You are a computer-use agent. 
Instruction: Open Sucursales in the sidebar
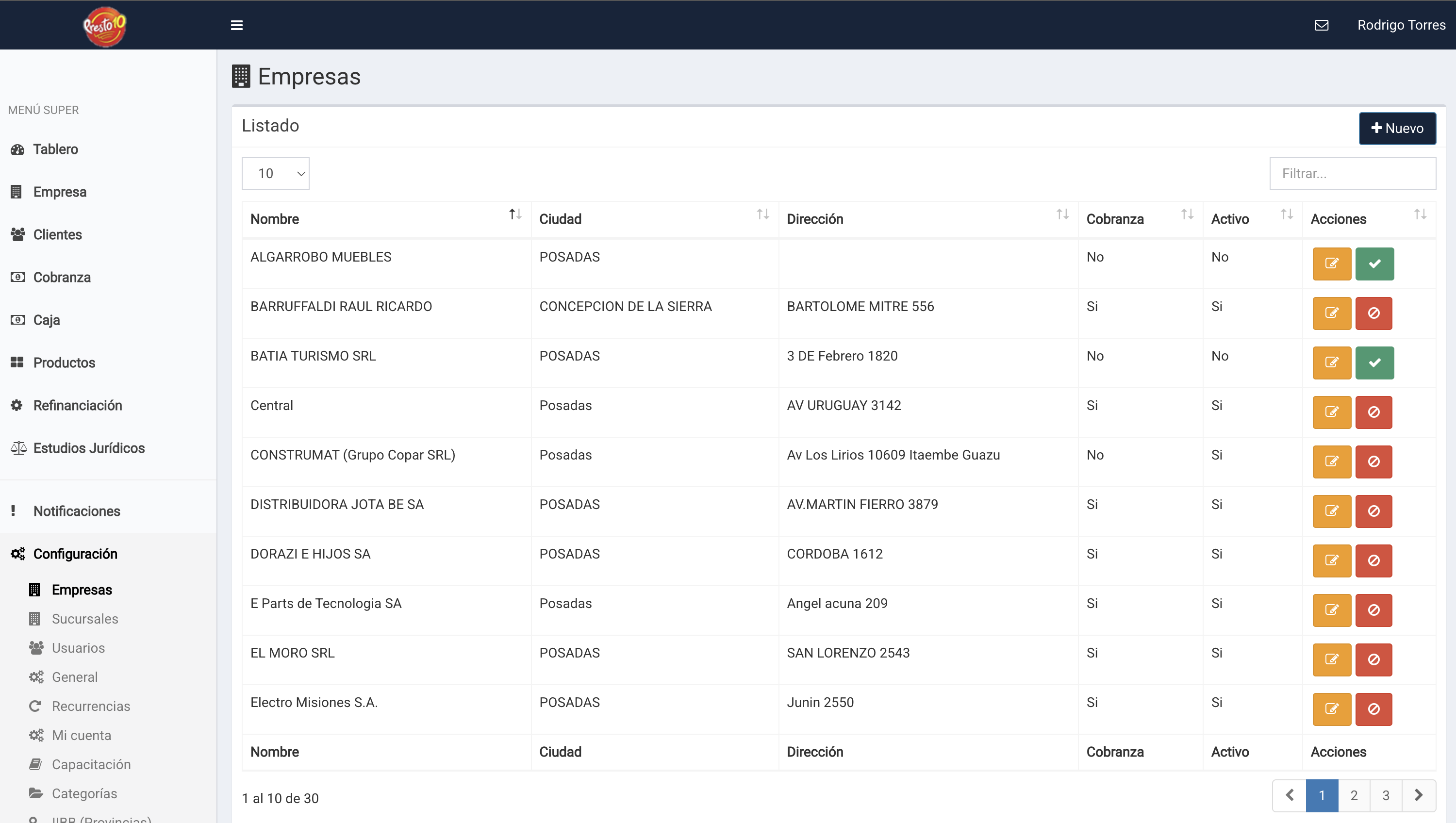tap(85, 619)
